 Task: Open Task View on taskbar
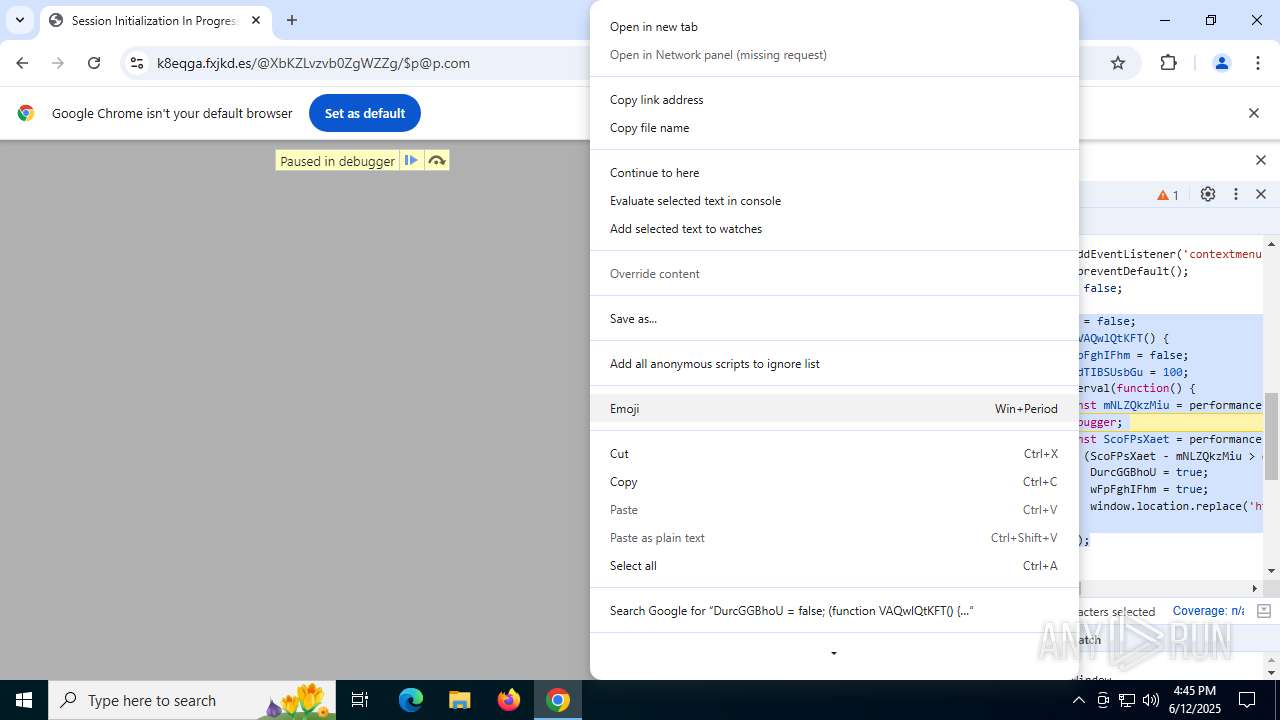coord(360,700)
